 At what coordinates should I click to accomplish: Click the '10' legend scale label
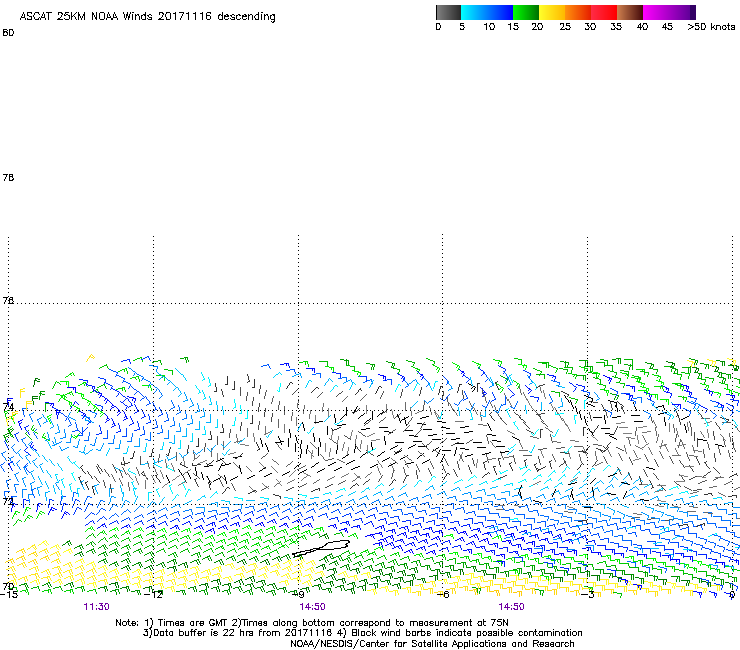489,27
